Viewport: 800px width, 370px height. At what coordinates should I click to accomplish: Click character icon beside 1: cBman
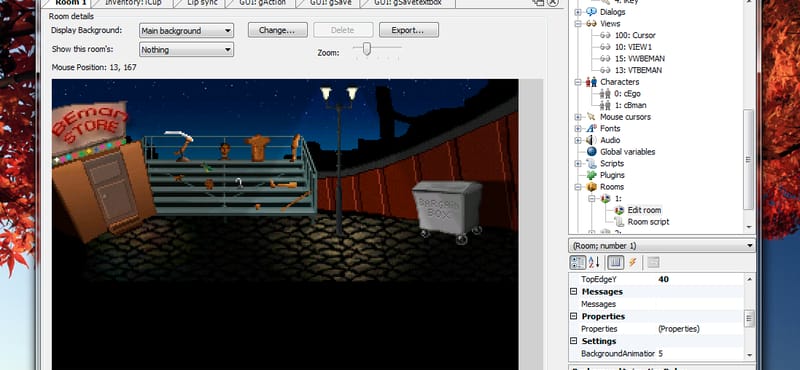pos(605,105)
